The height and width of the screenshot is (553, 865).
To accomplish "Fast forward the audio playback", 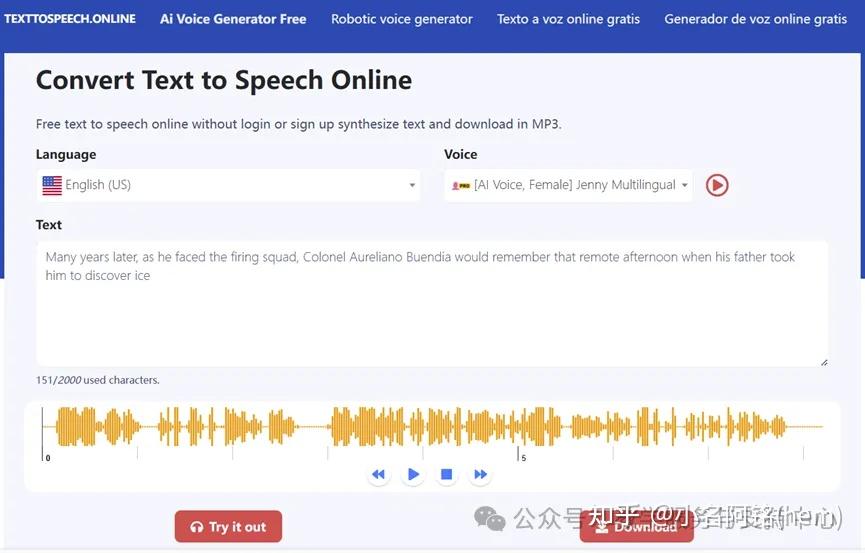I will pyautogui.click(x=480, y=474).
